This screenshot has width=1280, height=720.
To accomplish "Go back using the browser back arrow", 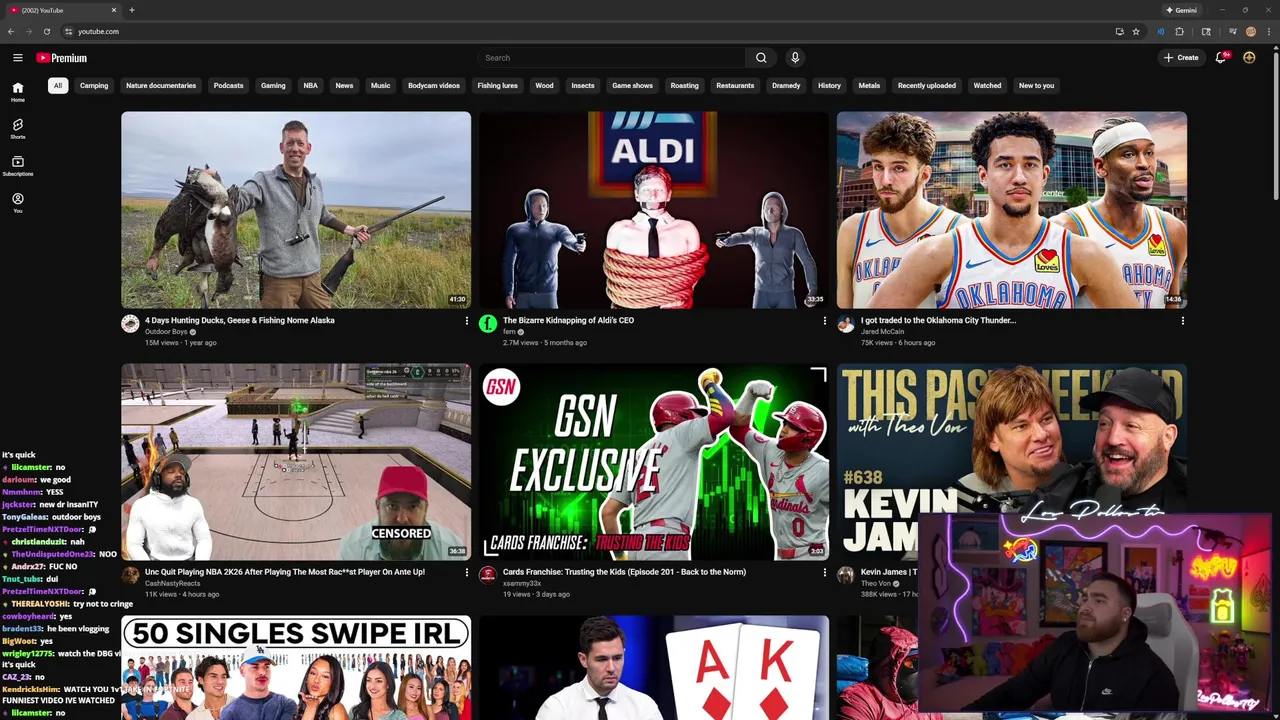I will tap(11, 31).
